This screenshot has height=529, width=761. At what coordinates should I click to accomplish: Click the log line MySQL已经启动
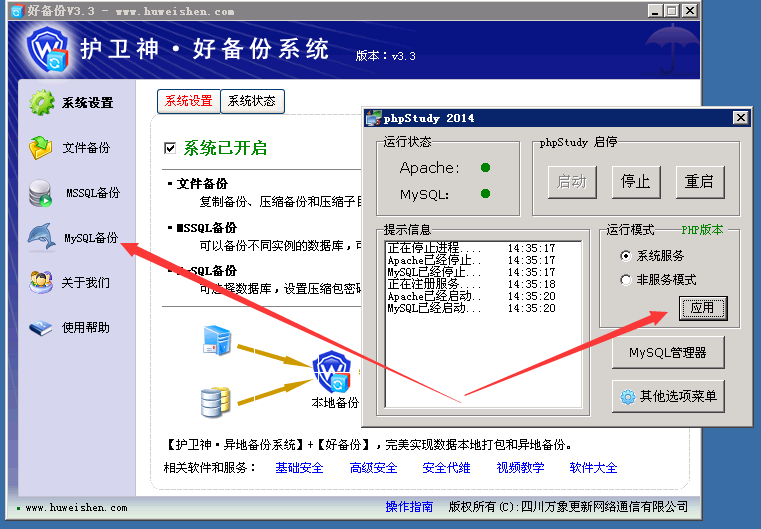(471, 308)
